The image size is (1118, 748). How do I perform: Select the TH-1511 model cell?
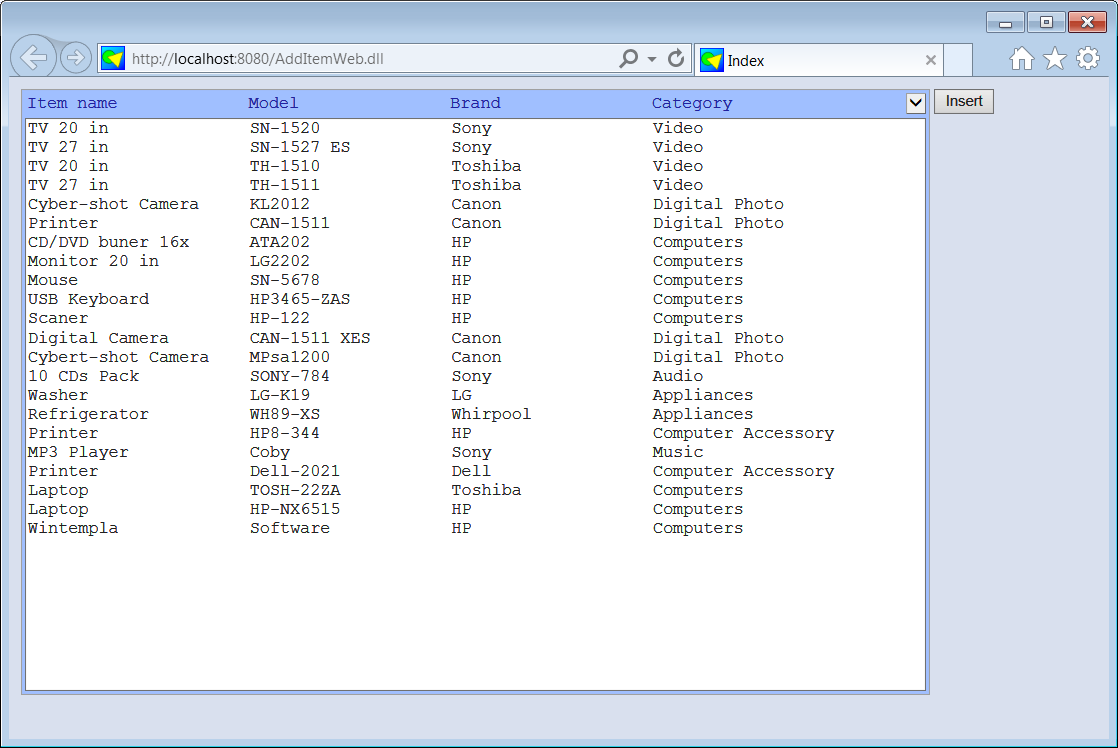click(284, 185)
